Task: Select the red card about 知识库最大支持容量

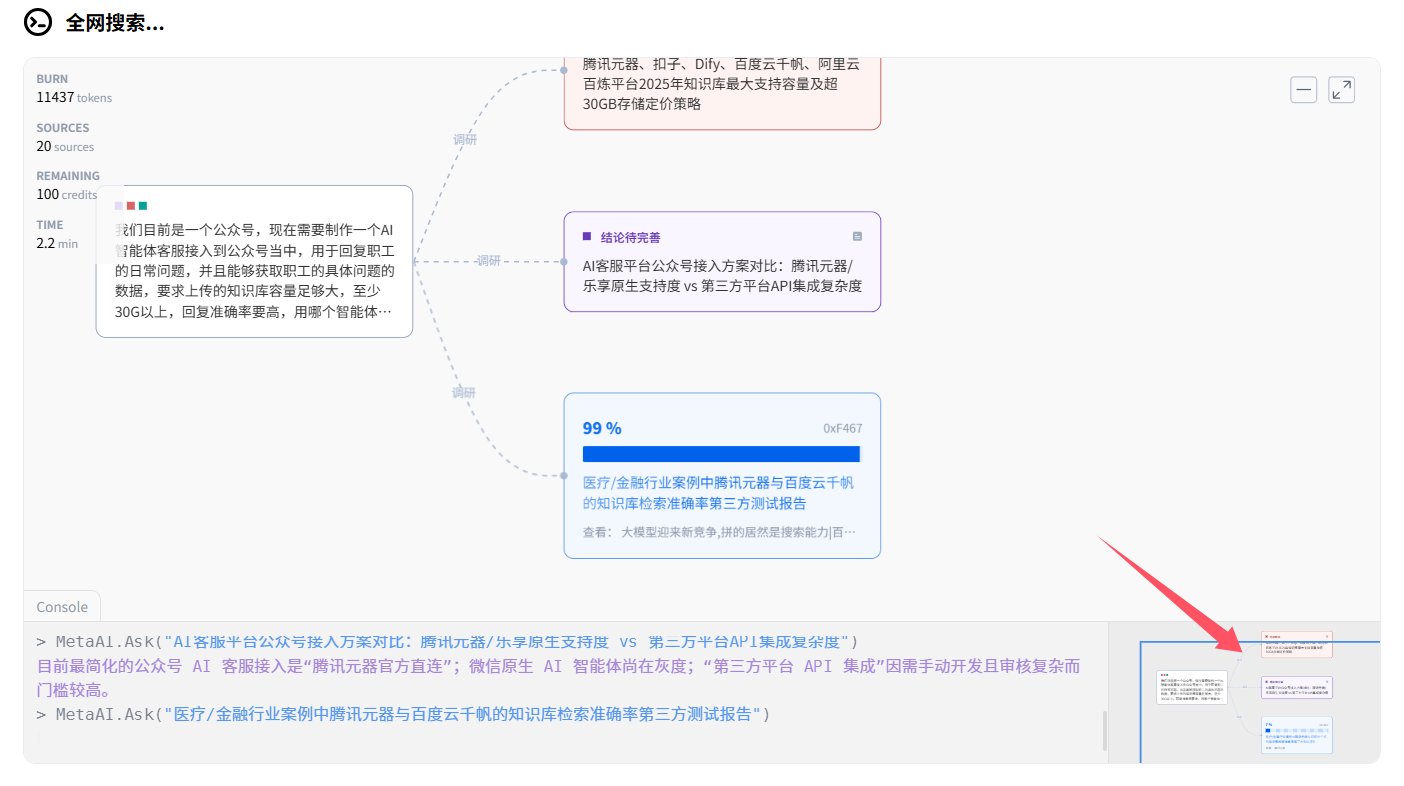Action: (721, 84)
